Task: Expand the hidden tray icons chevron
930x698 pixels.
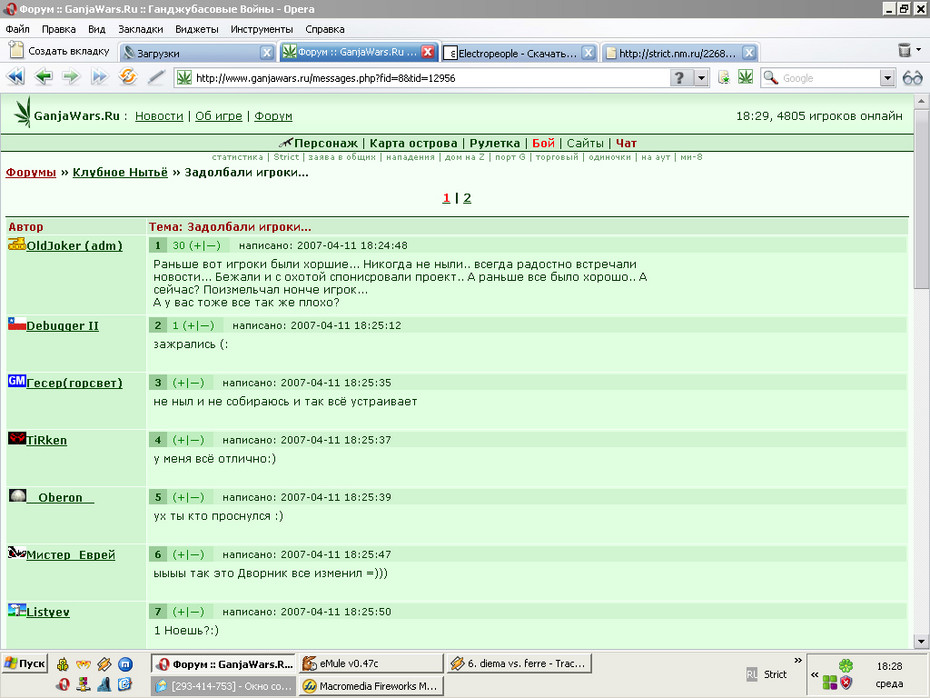Action: (814, 674)
